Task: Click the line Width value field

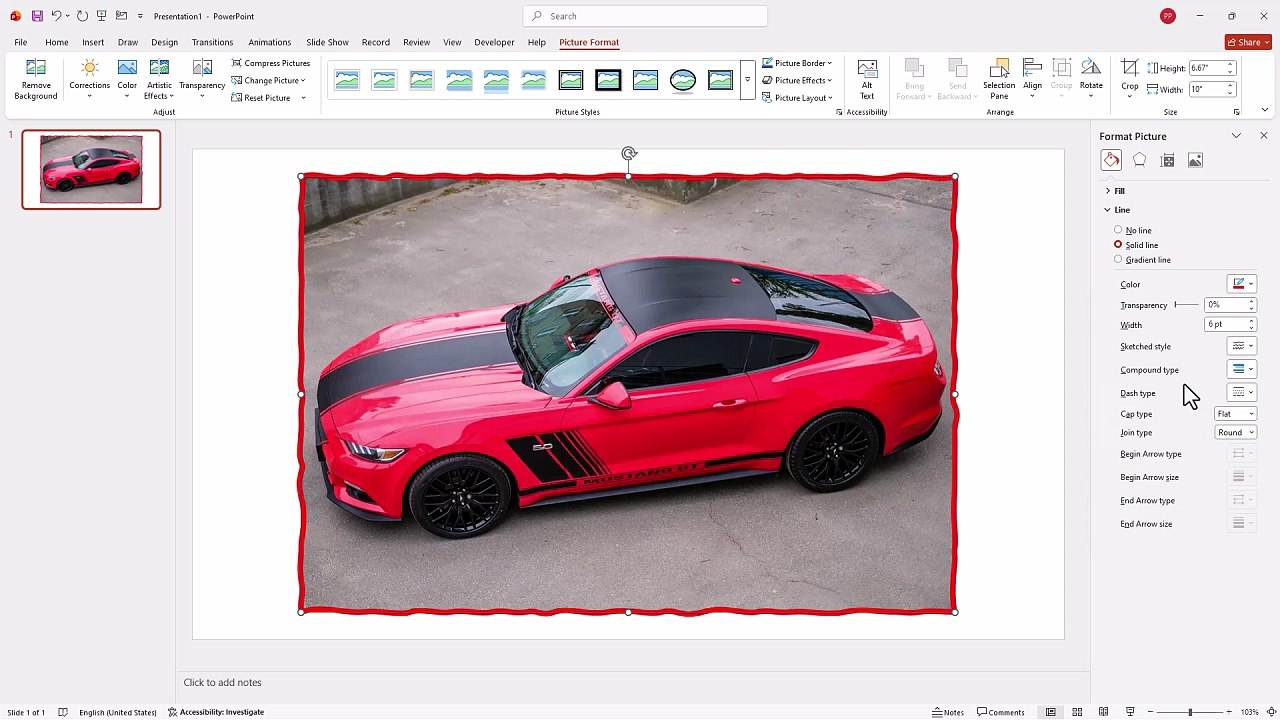Action: click(x=1224, y=325)
